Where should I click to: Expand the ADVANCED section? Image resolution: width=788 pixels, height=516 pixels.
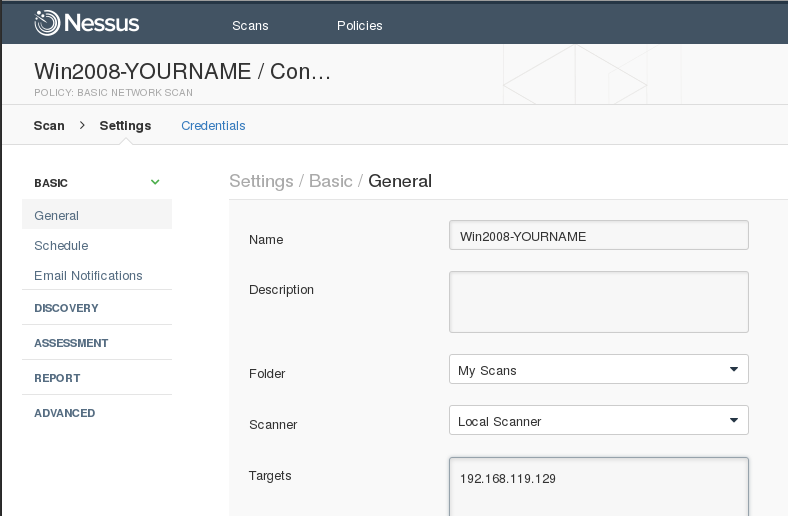pos(65,413)
